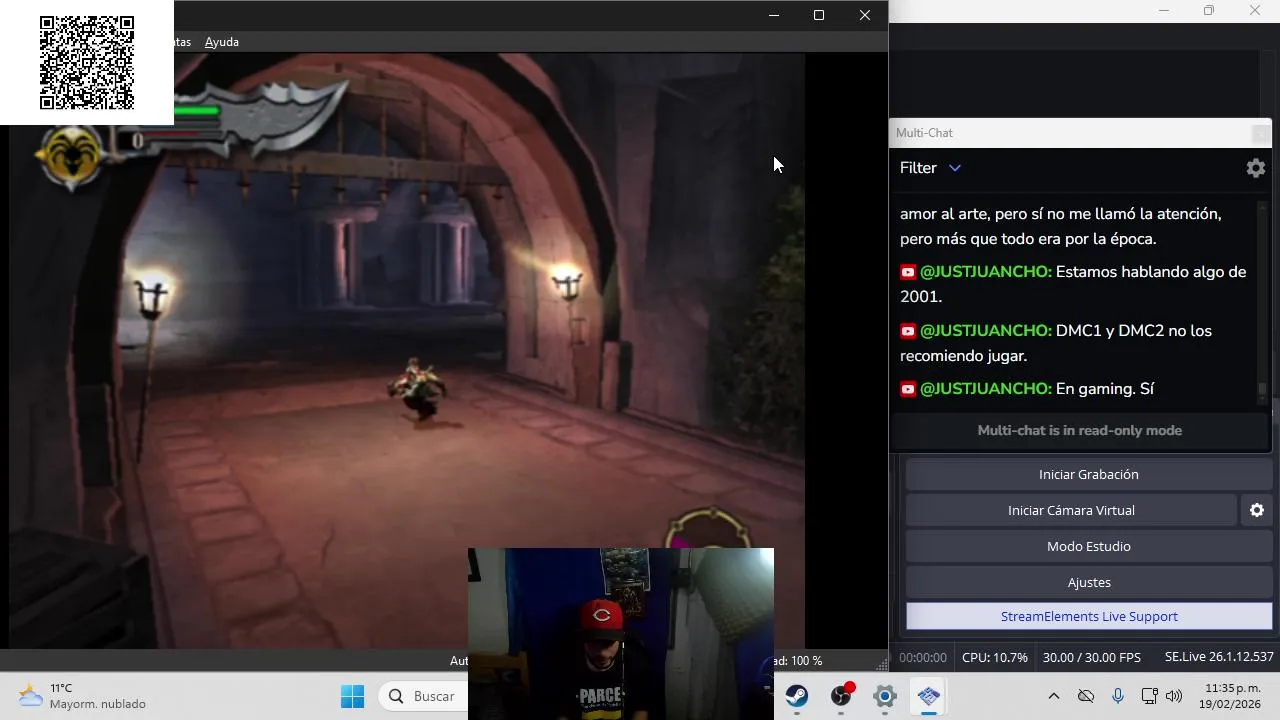
Task: Close the Multi-Chat dock panel
Action: [x=1260, y=133]
